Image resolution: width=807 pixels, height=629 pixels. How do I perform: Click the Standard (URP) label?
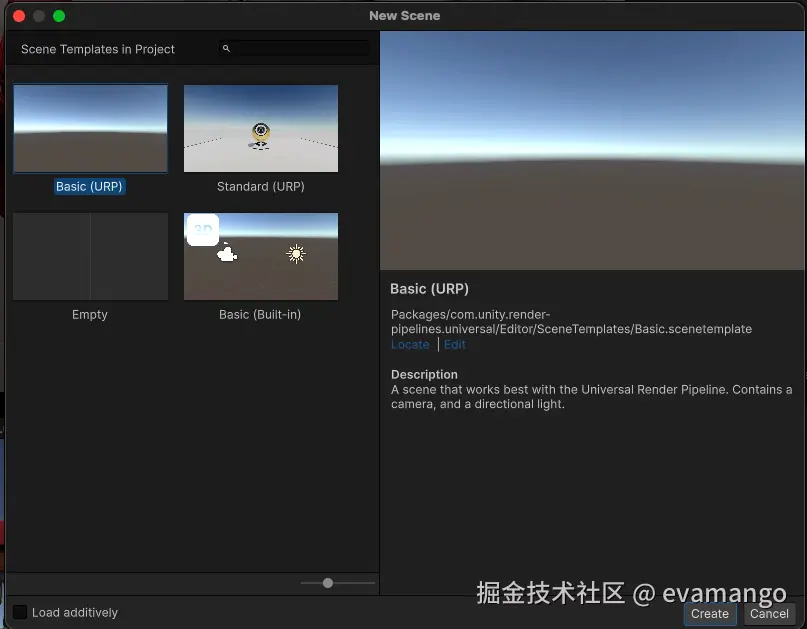(260, 186)
